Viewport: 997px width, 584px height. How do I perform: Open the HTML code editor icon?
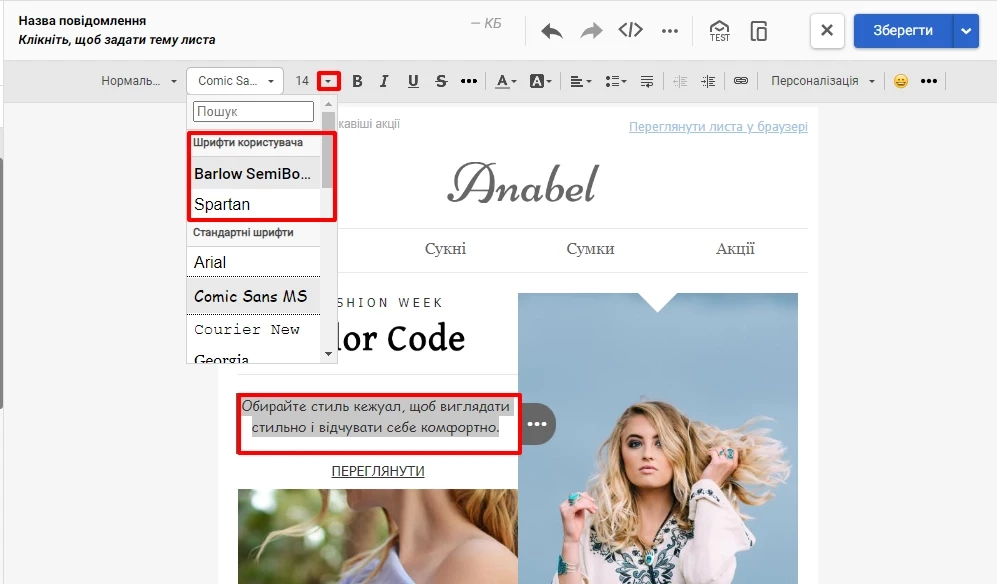coord(630,30)
